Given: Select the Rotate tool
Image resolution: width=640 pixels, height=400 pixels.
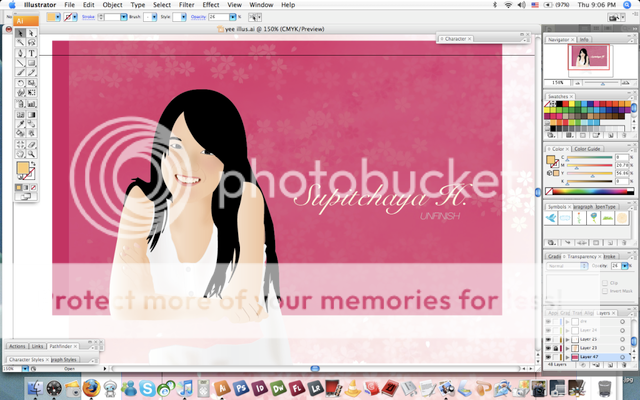Looking at the screenshot, I should (20, 83).
